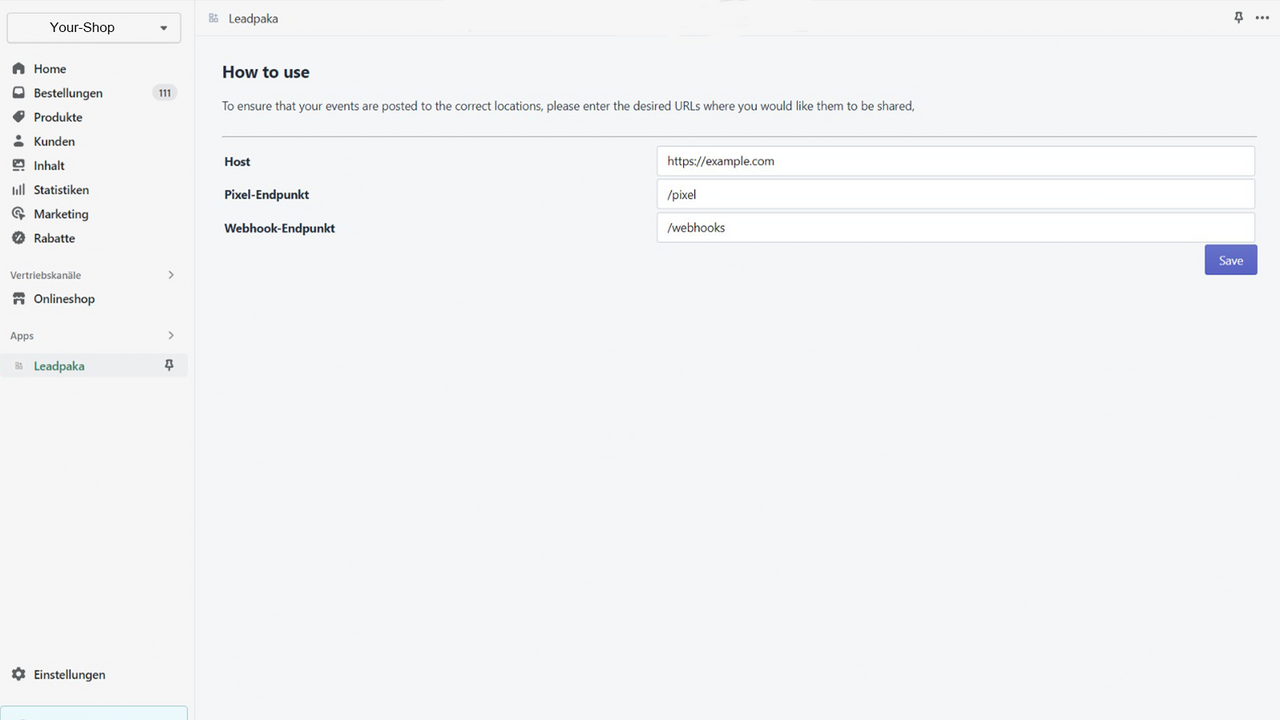This screenshot has width=1280, height=720.
Task: Open the Bestellungen sidebar icon
Action: pos(18,92)
